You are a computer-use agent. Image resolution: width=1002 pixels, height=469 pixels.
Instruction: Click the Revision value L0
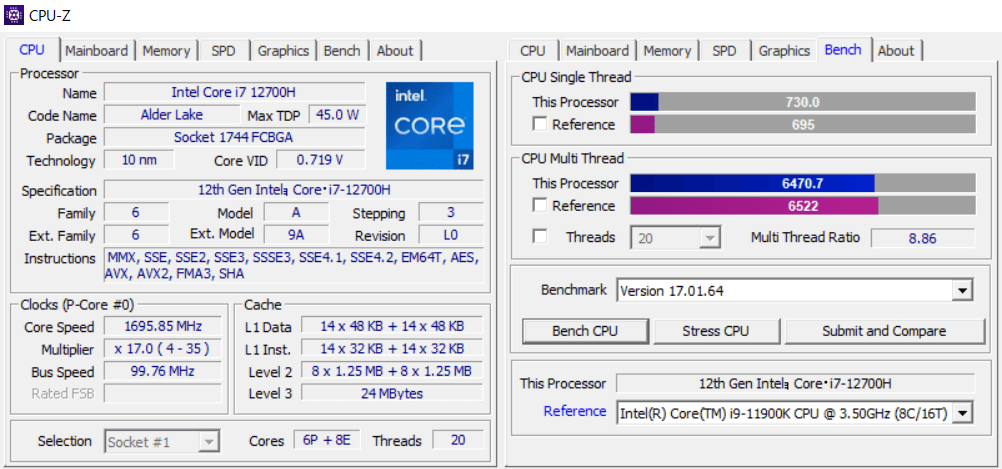click(x=451, y=234)
